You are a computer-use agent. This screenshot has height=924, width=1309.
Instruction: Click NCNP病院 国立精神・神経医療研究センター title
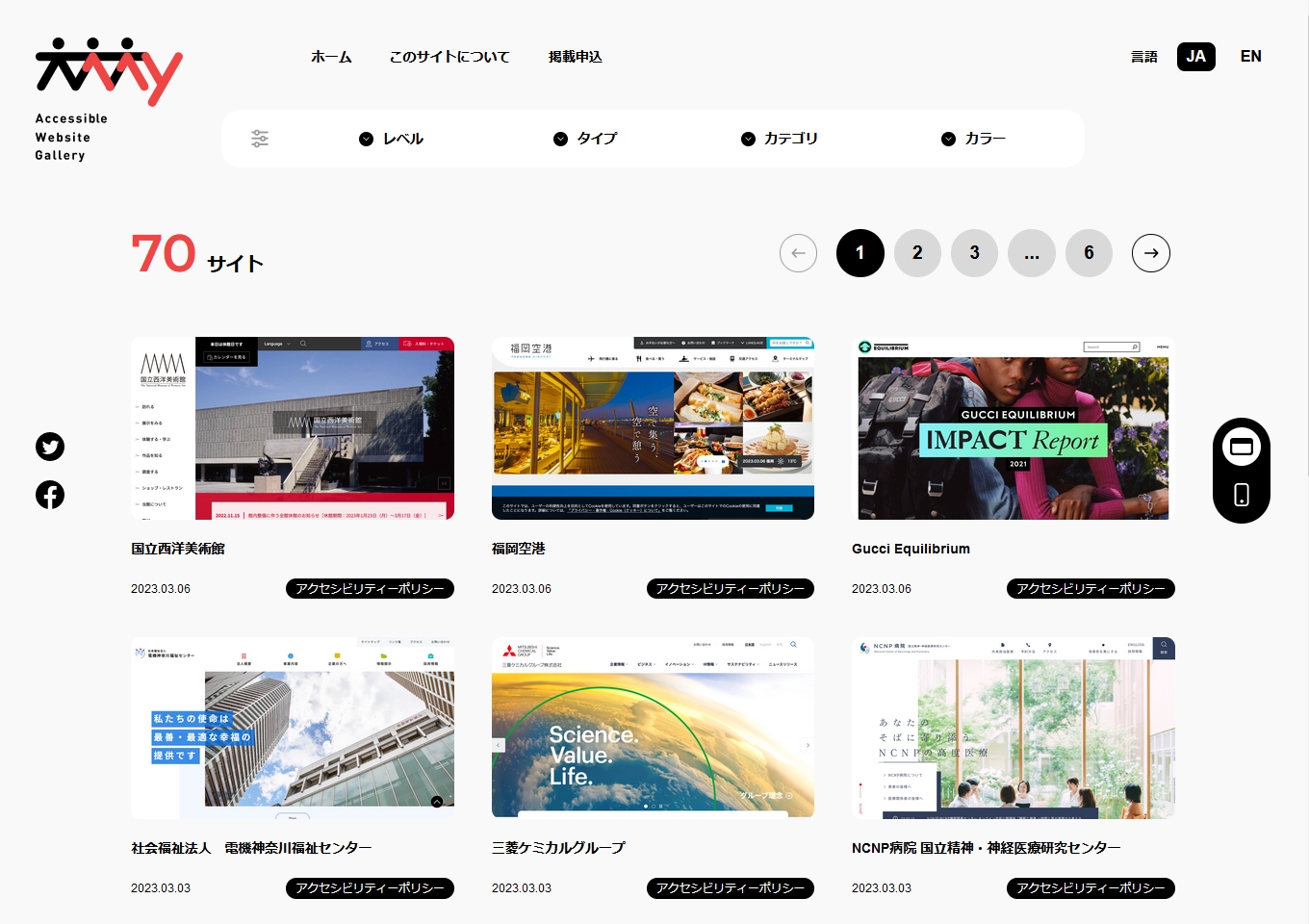click(986, 848)
